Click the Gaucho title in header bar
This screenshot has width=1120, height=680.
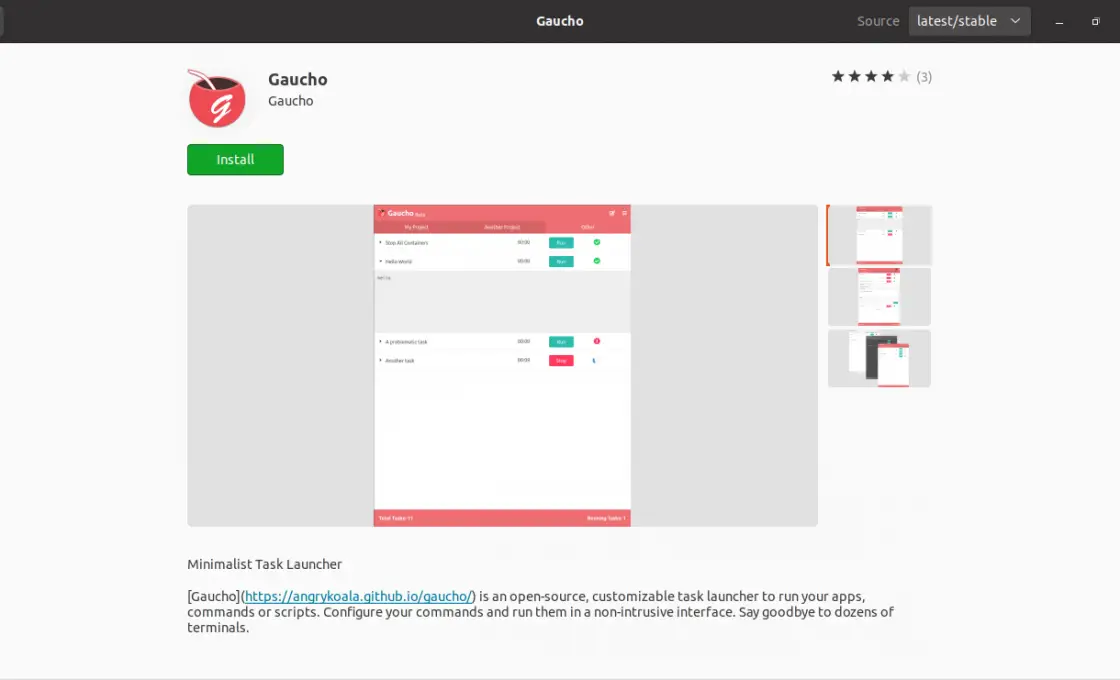tap(560, 21)
